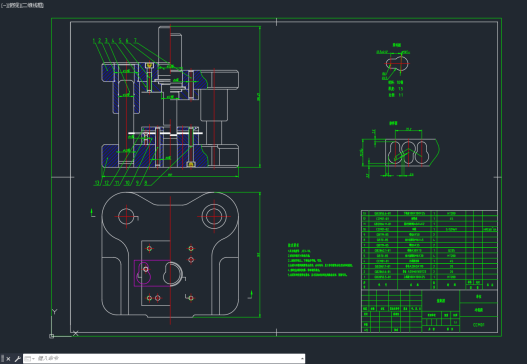Expand command history with the up arrow
Screen dimensions: 527x364
click(x=302, y=359)
